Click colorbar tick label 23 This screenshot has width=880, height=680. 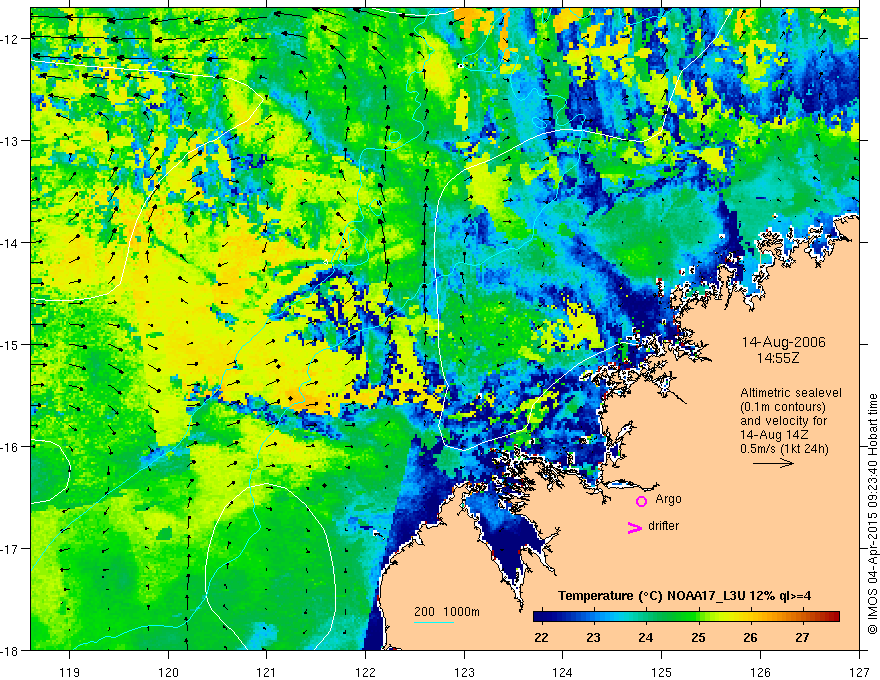pyautogui.click(x=594, y=638)
